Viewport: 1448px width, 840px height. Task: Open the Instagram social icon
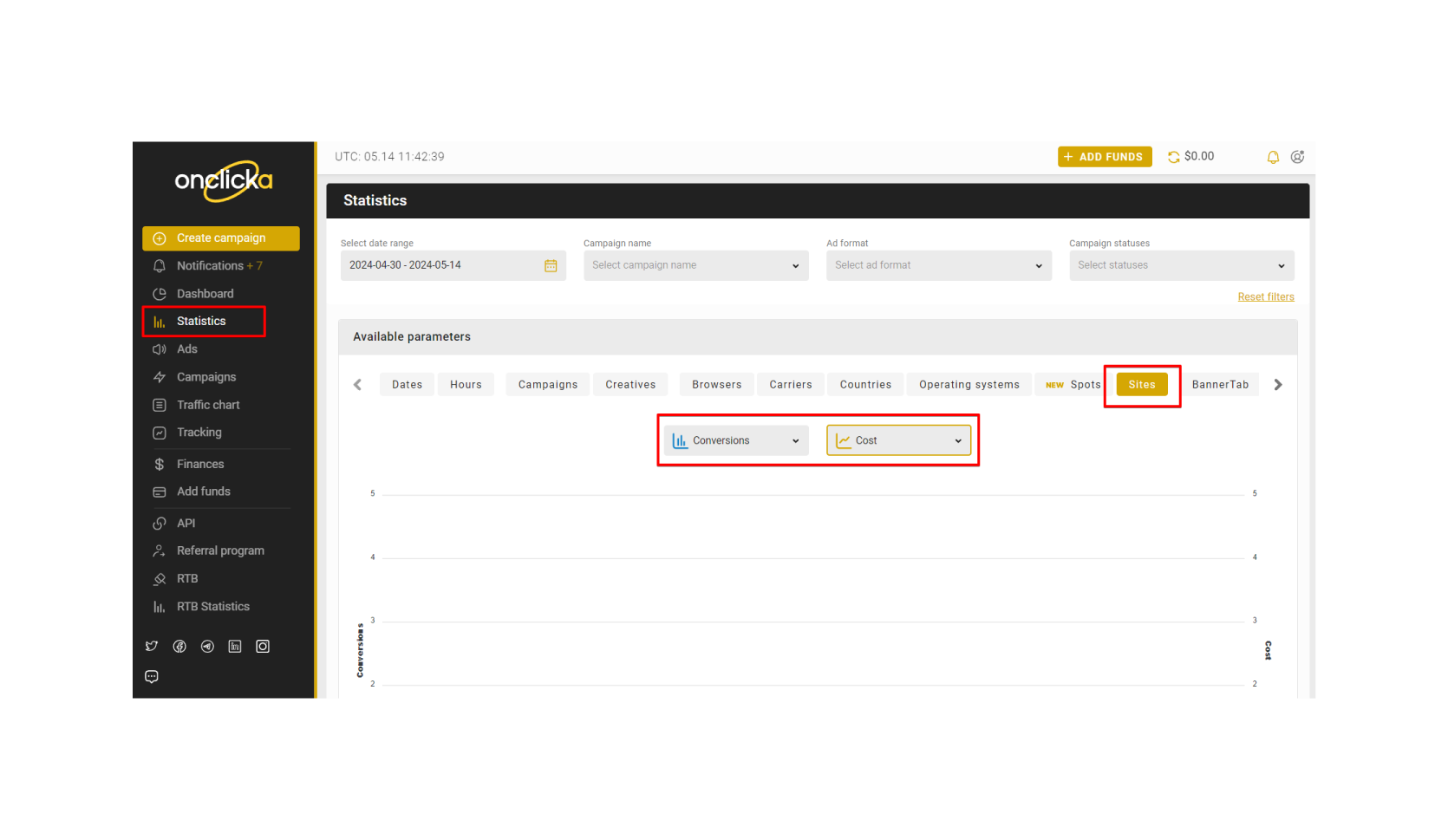(x=263, y=647)
